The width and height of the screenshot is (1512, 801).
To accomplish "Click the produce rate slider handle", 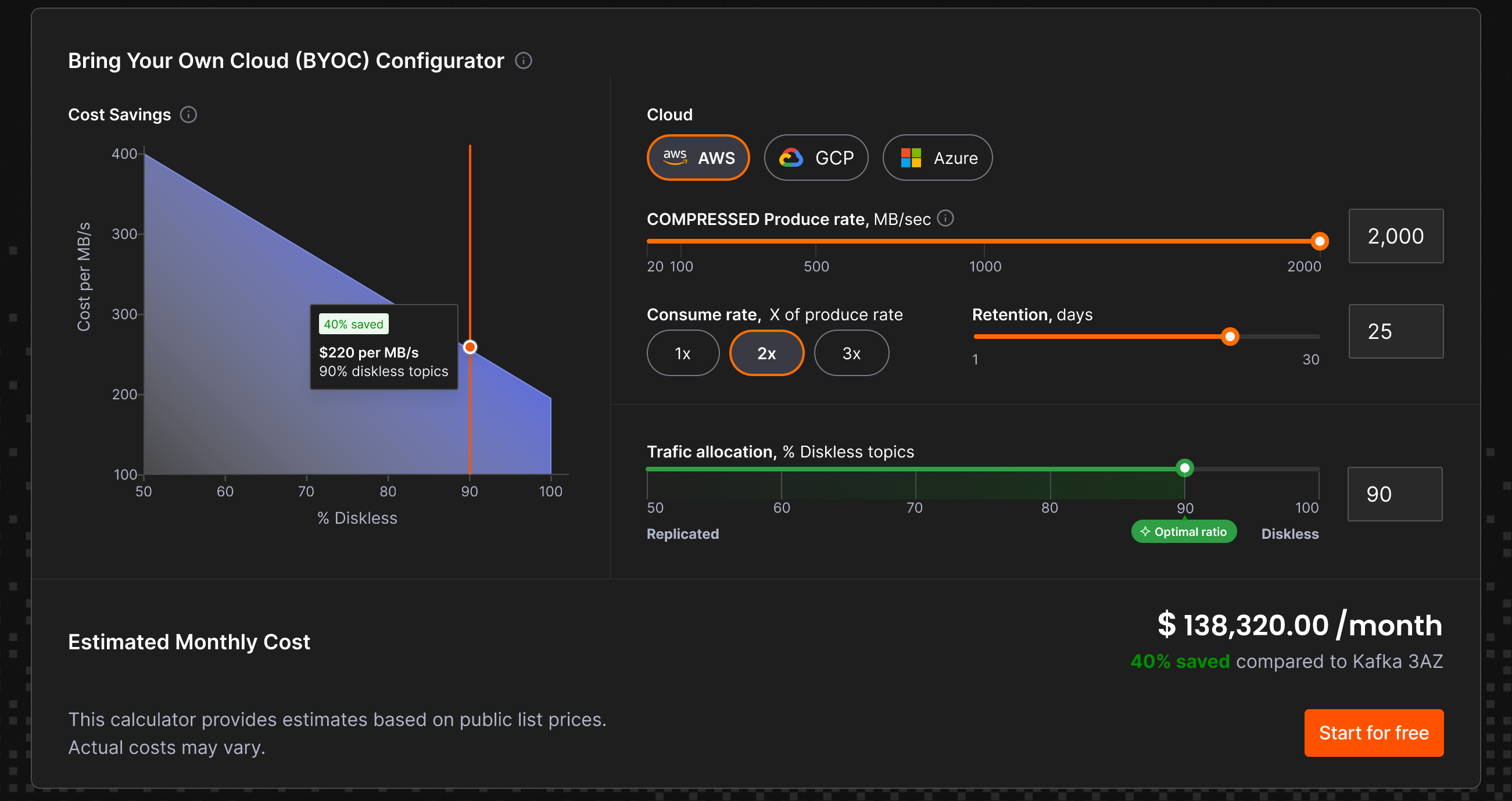I will pos(1319,241).
